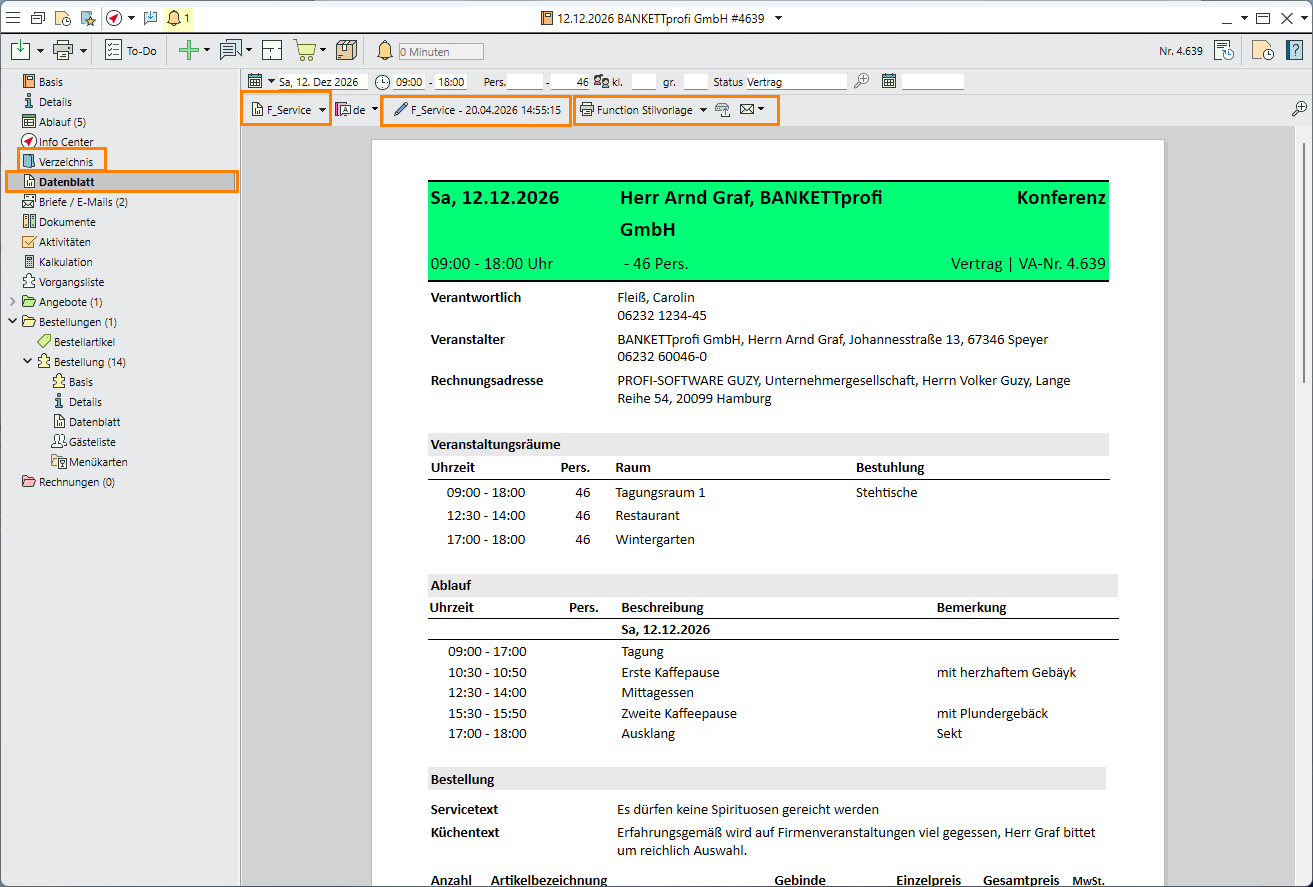1313x887 pixels.
Task: Expand the Angebote (1) folder
Action: click(12, 302)
